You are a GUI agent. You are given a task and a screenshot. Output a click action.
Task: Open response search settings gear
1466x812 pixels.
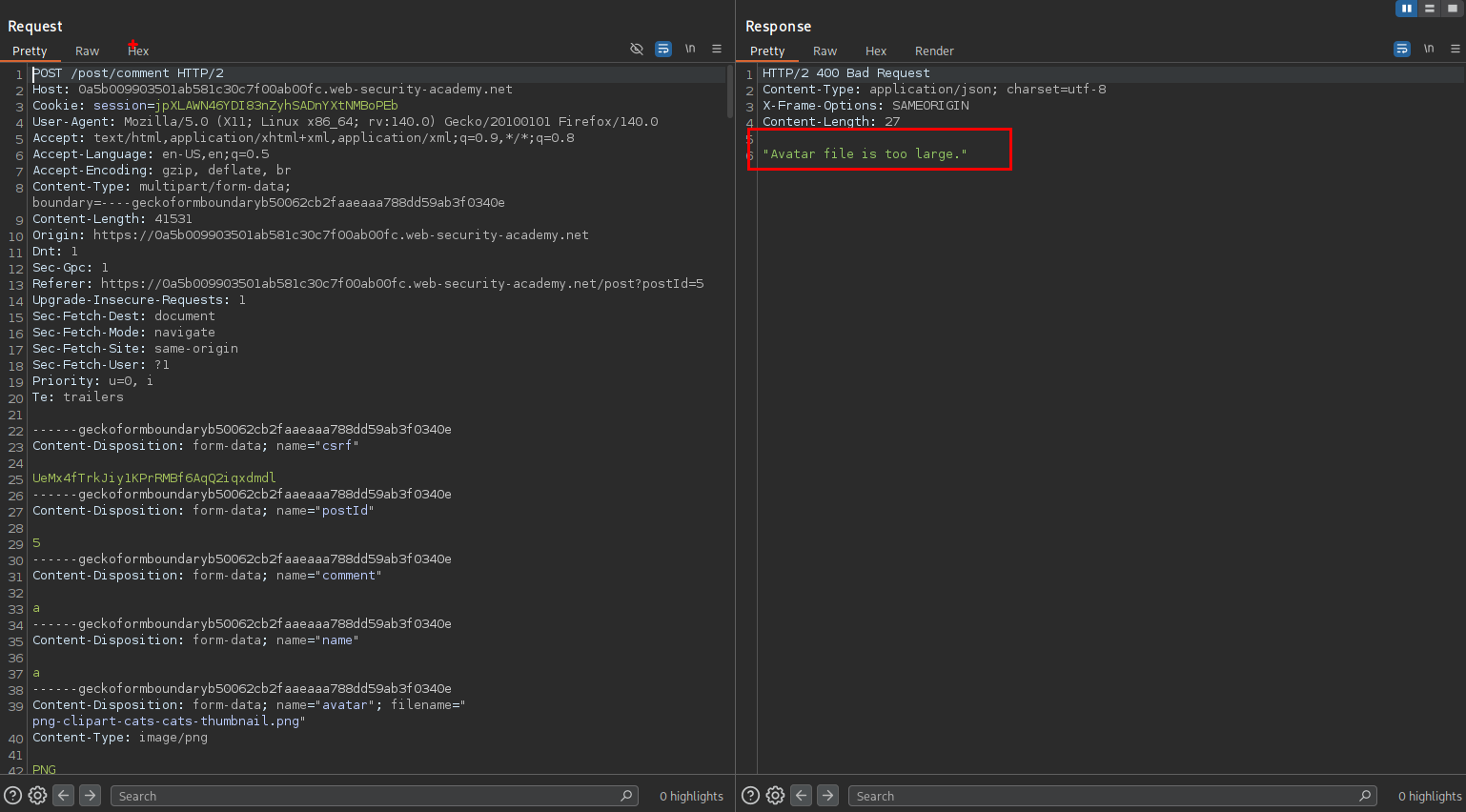[x=776, y=796]
